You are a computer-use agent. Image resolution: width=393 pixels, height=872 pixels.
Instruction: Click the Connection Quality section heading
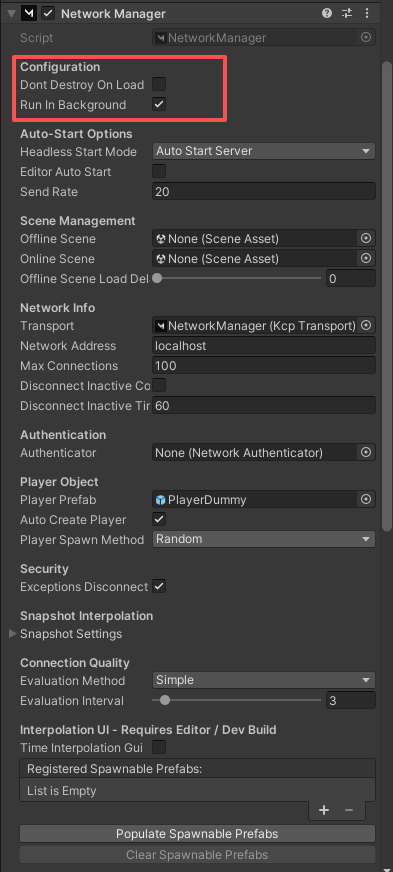point(74,662)
